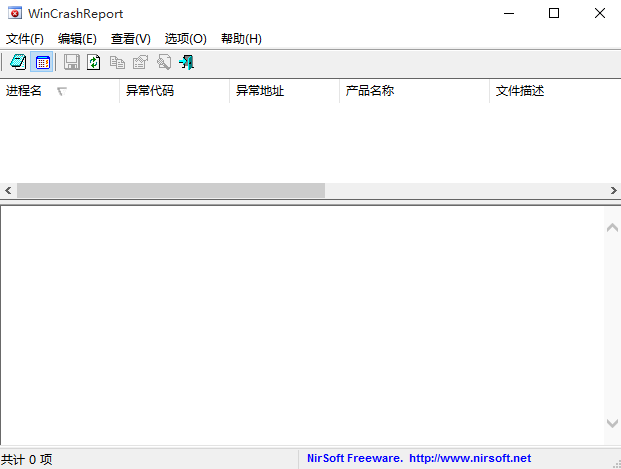Open the 选项(O) menu

coord(186,39)
